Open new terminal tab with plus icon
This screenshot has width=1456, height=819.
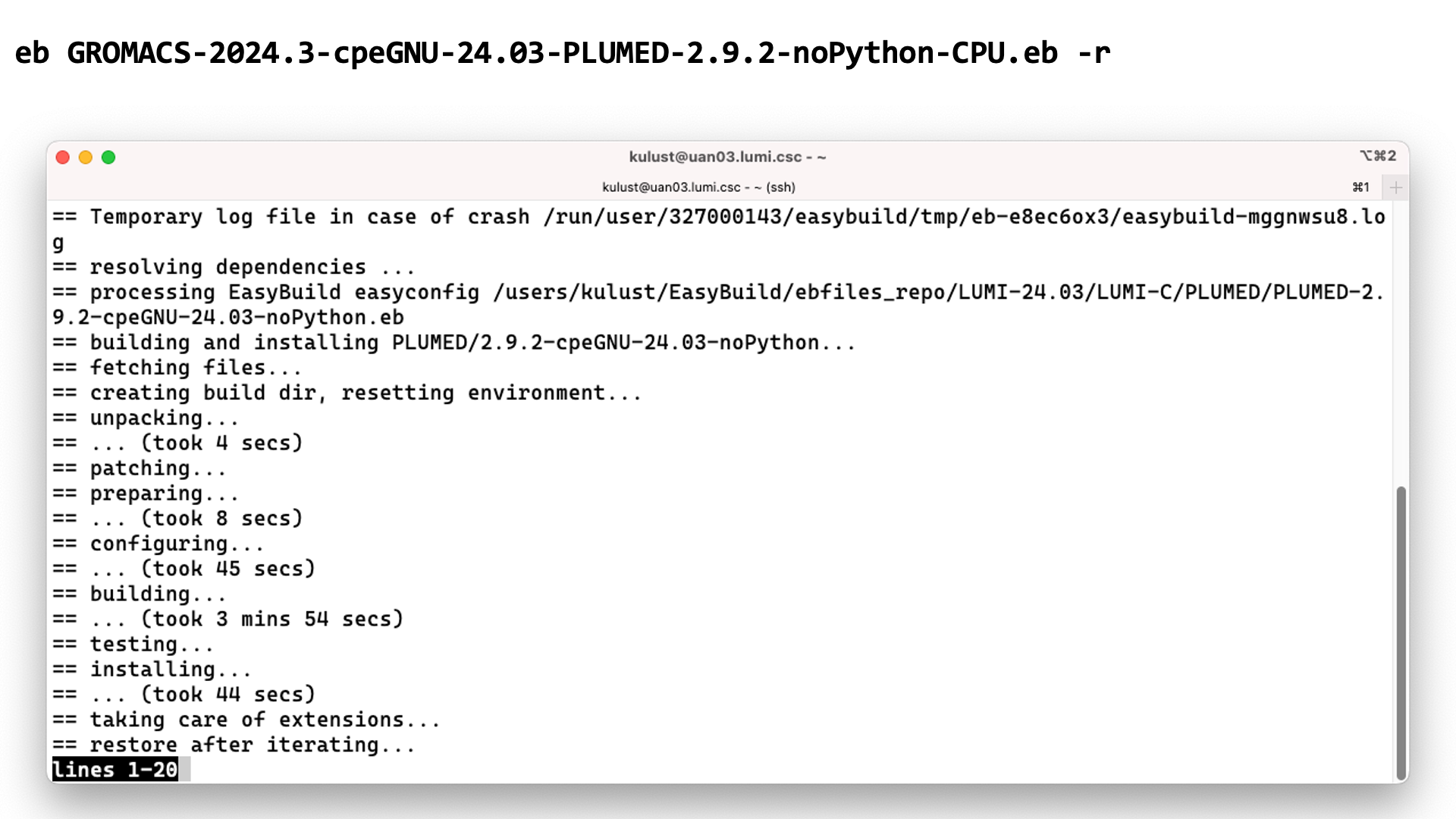tap(1395, 187)
